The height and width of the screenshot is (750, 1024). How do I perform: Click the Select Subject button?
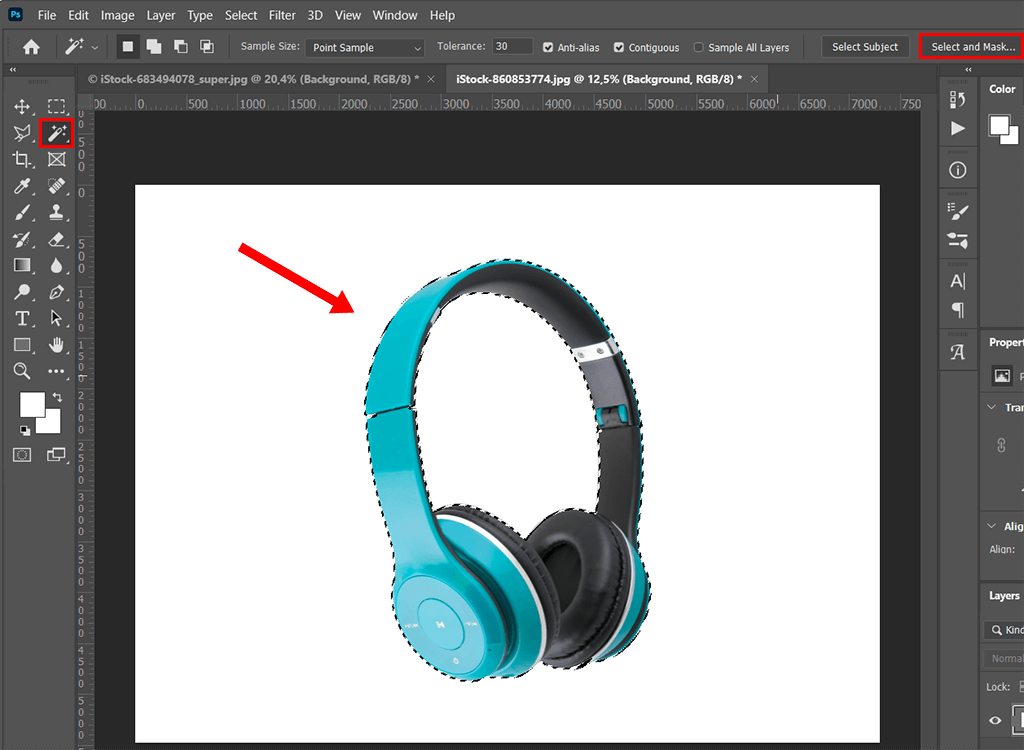pos(865,47)
